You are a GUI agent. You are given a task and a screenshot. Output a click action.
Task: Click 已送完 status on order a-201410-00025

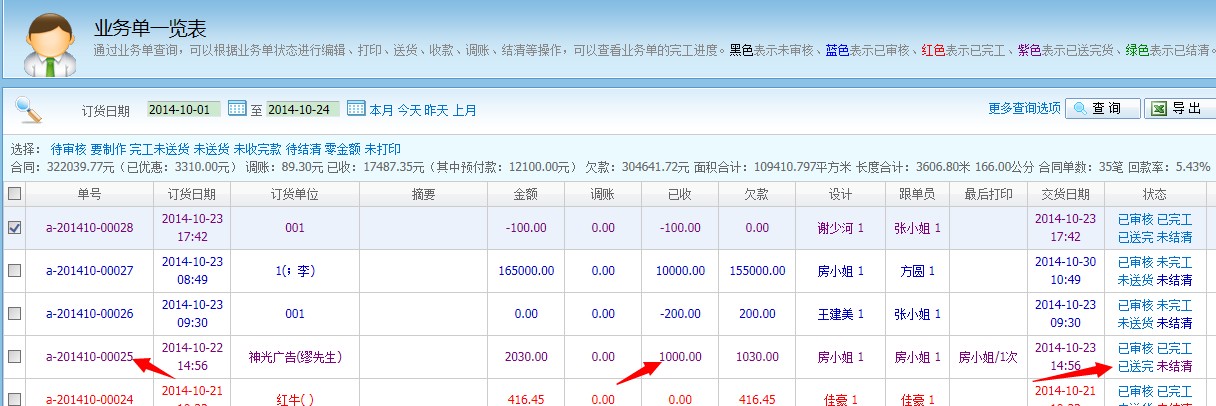click(x=1136, y=365)
